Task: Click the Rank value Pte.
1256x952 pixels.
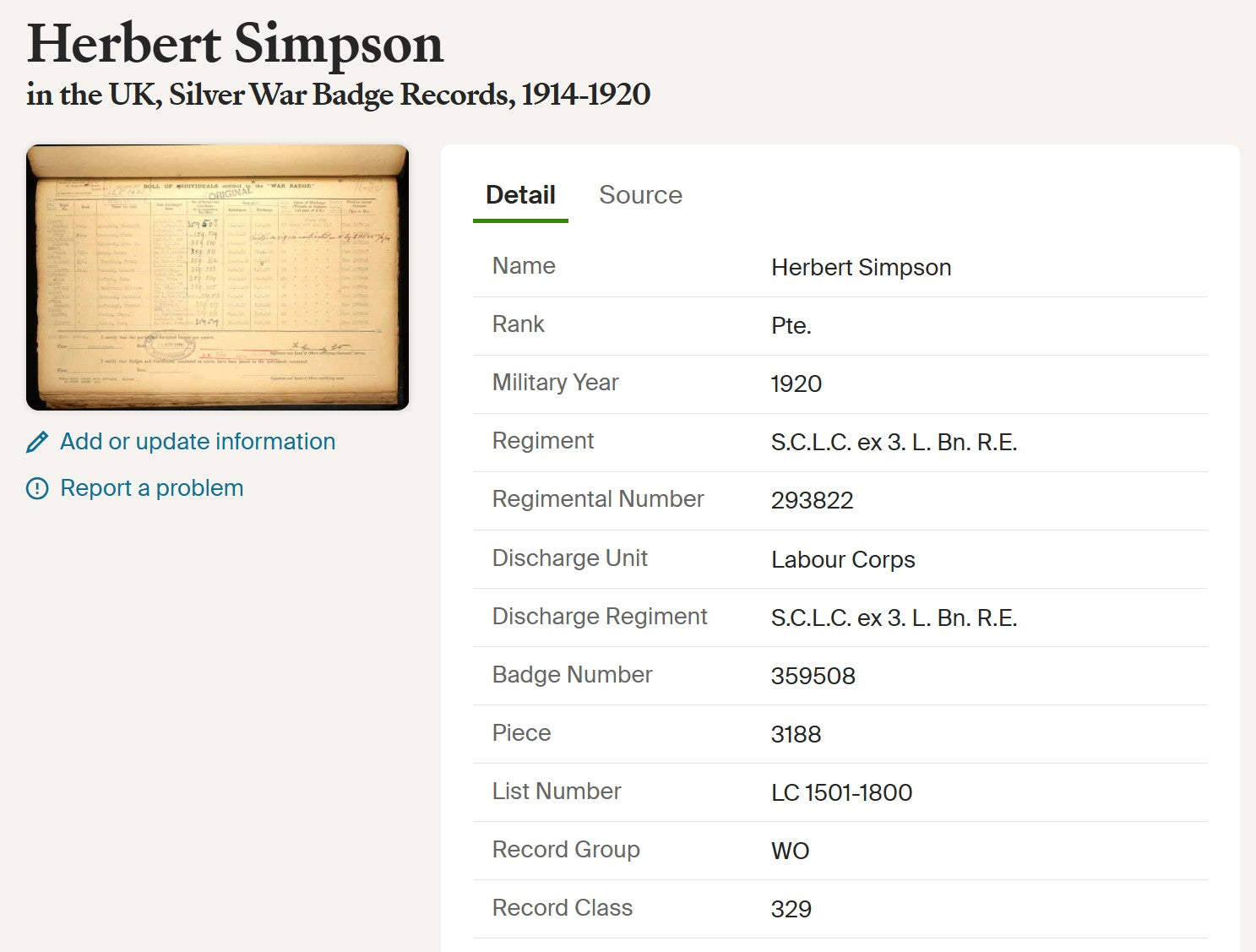Action: coord(791,326)
